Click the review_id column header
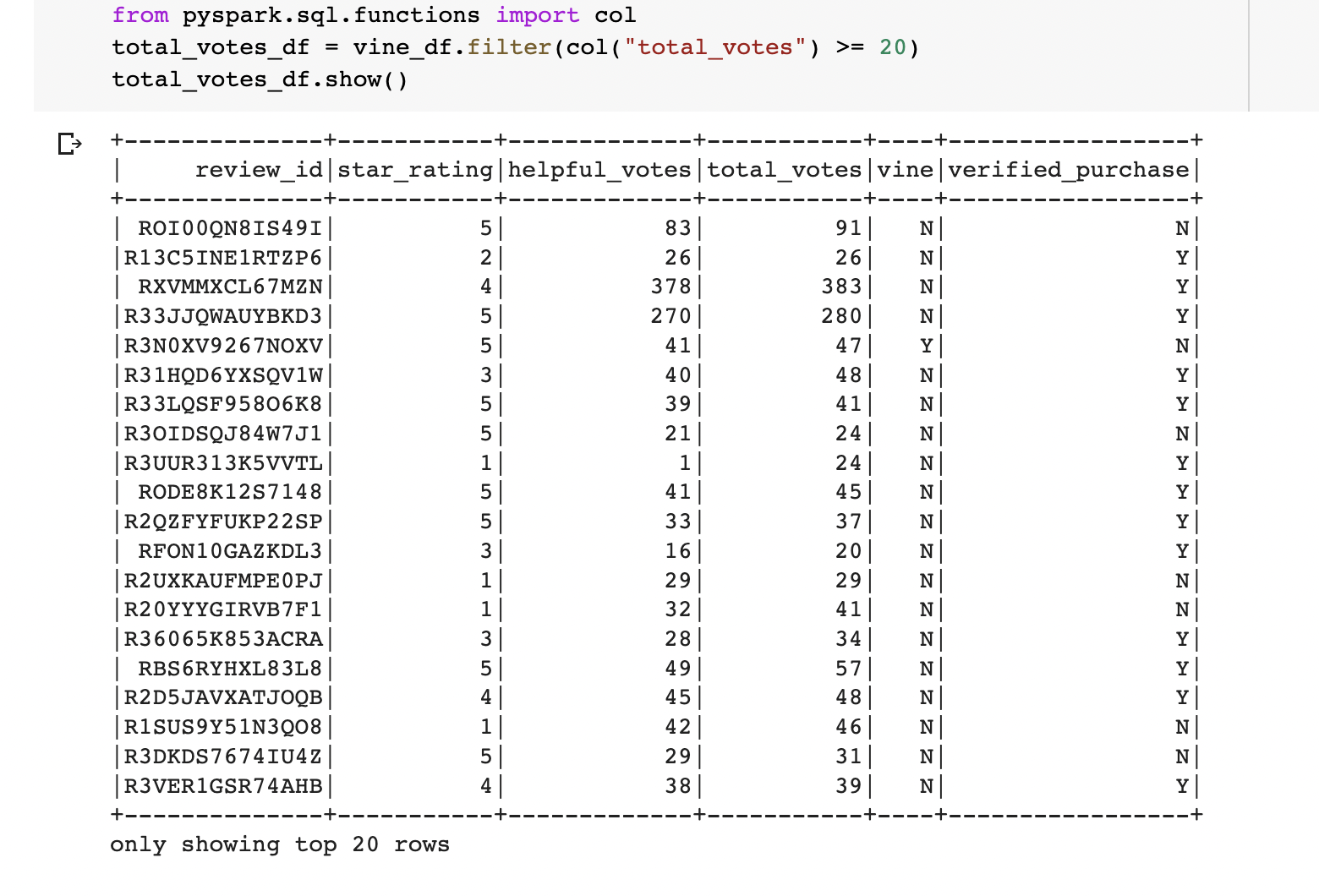Image resolution: width=1319 pixels, height=896 pixels. [x=260, y=170]
